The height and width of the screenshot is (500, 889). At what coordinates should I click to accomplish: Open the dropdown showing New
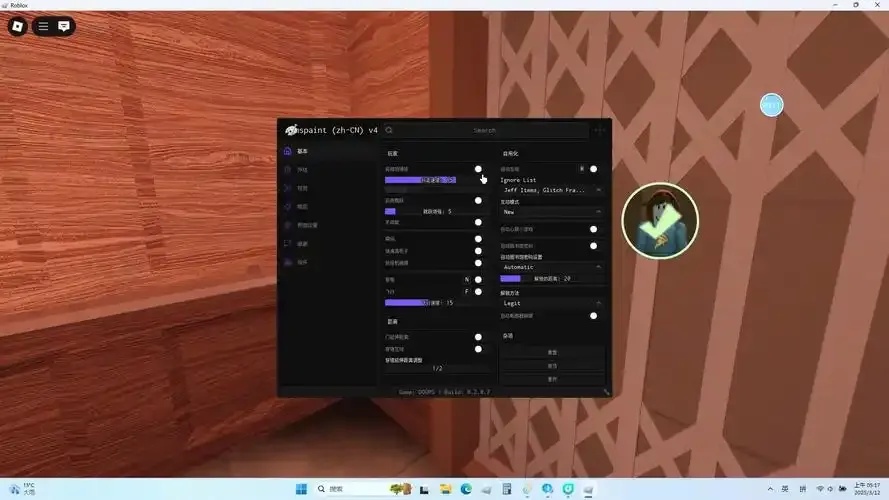(552, 211)
